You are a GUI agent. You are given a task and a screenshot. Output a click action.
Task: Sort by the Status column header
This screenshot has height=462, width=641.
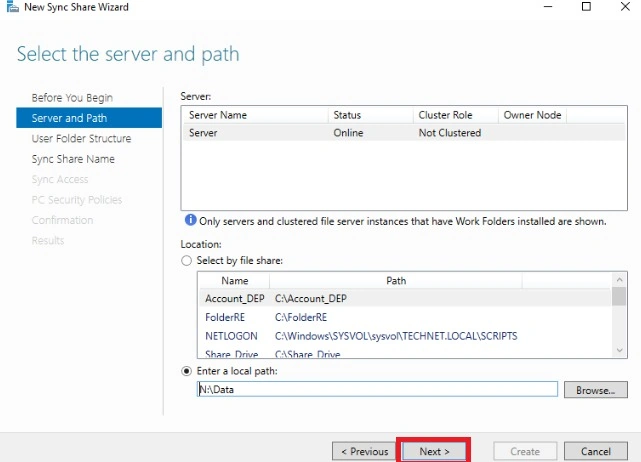pyautogui.click(x=371, y=115)
